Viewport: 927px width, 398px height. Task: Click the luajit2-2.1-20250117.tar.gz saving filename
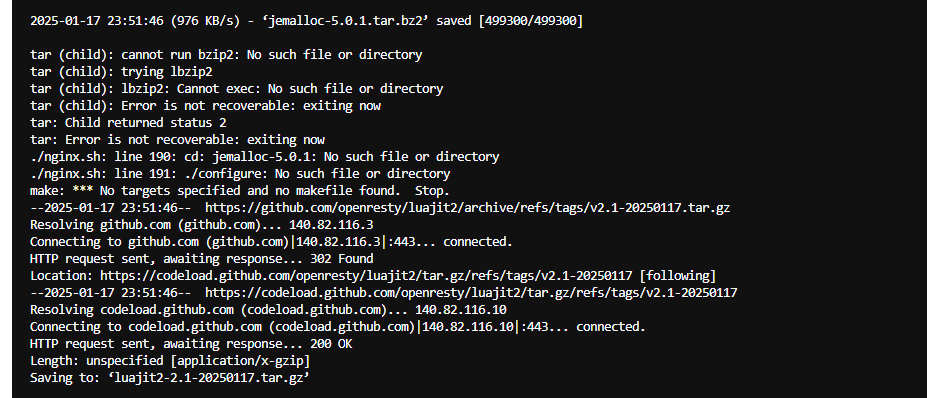209,378
